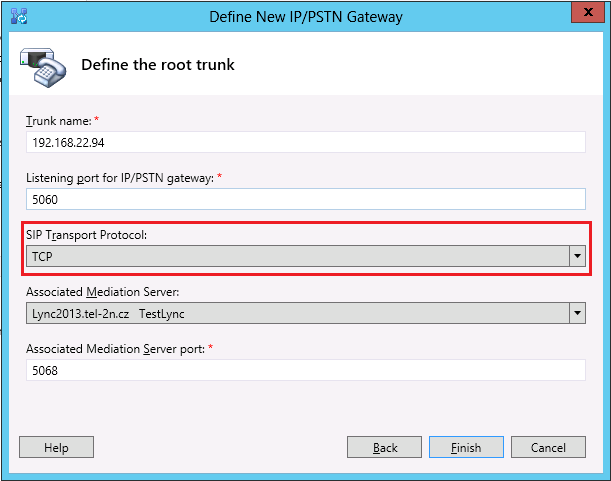The image size is (611, 481).
Task: Click the "Listening port for IP/PSTN gateway" label
Action: point(119,178)
